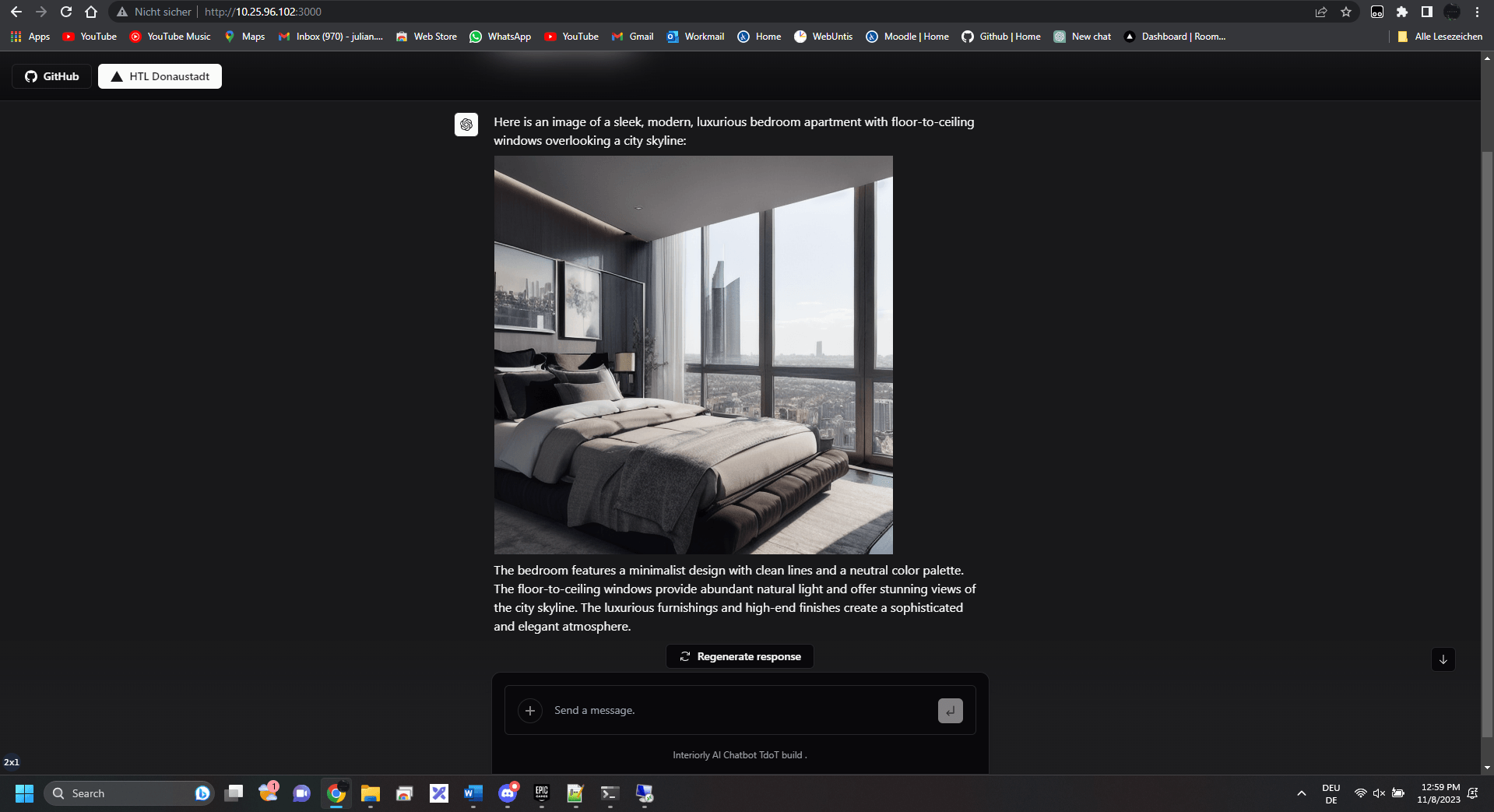
Task: Click the scroll-to-bottom arrow in the chat
Action: pyautogui.click(x=1443, y=659)
